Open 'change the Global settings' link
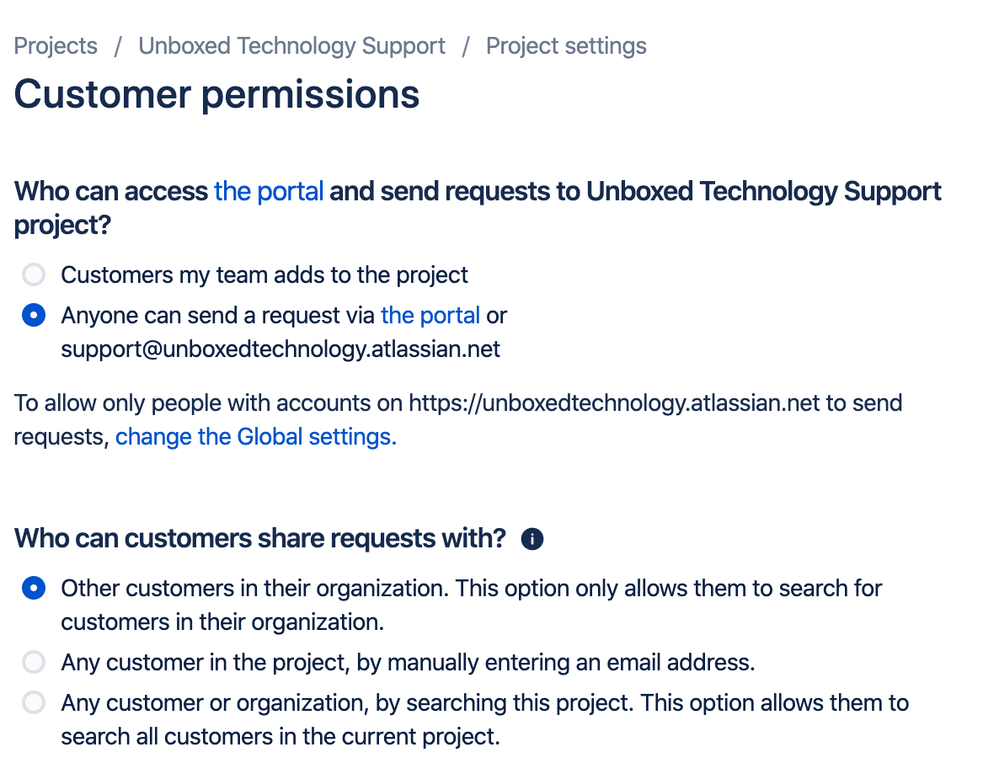Image resolution: width=999 pixels, height=773 pixels. coord(256,437)
